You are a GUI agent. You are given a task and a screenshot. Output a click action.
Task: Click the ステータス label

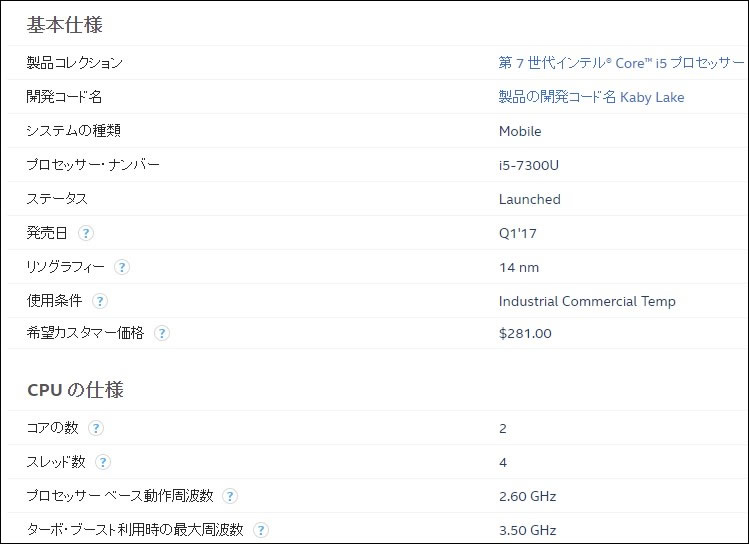point(57,199)
